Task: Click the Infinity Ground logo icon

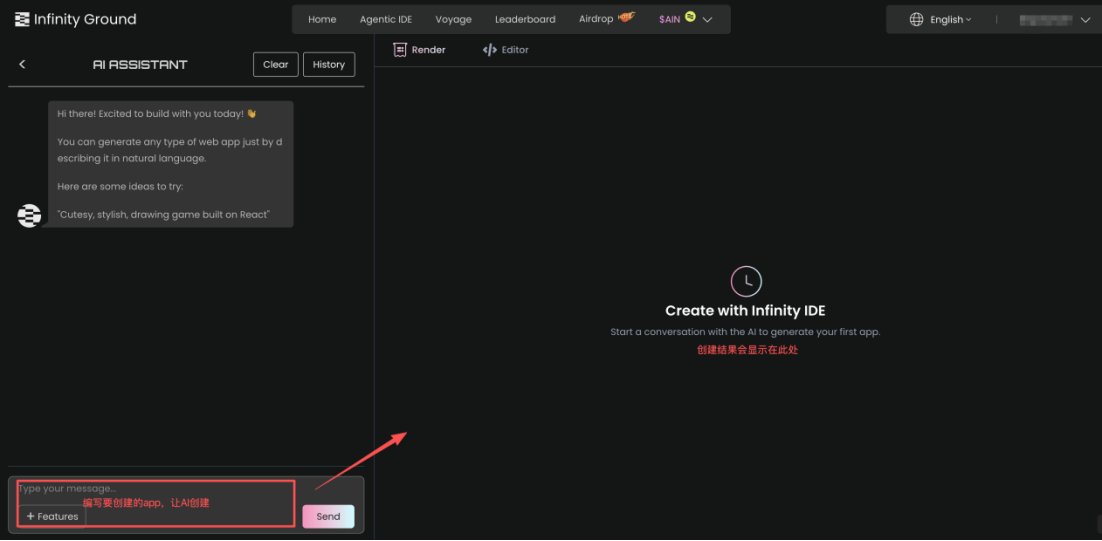Action: [22, 20]
